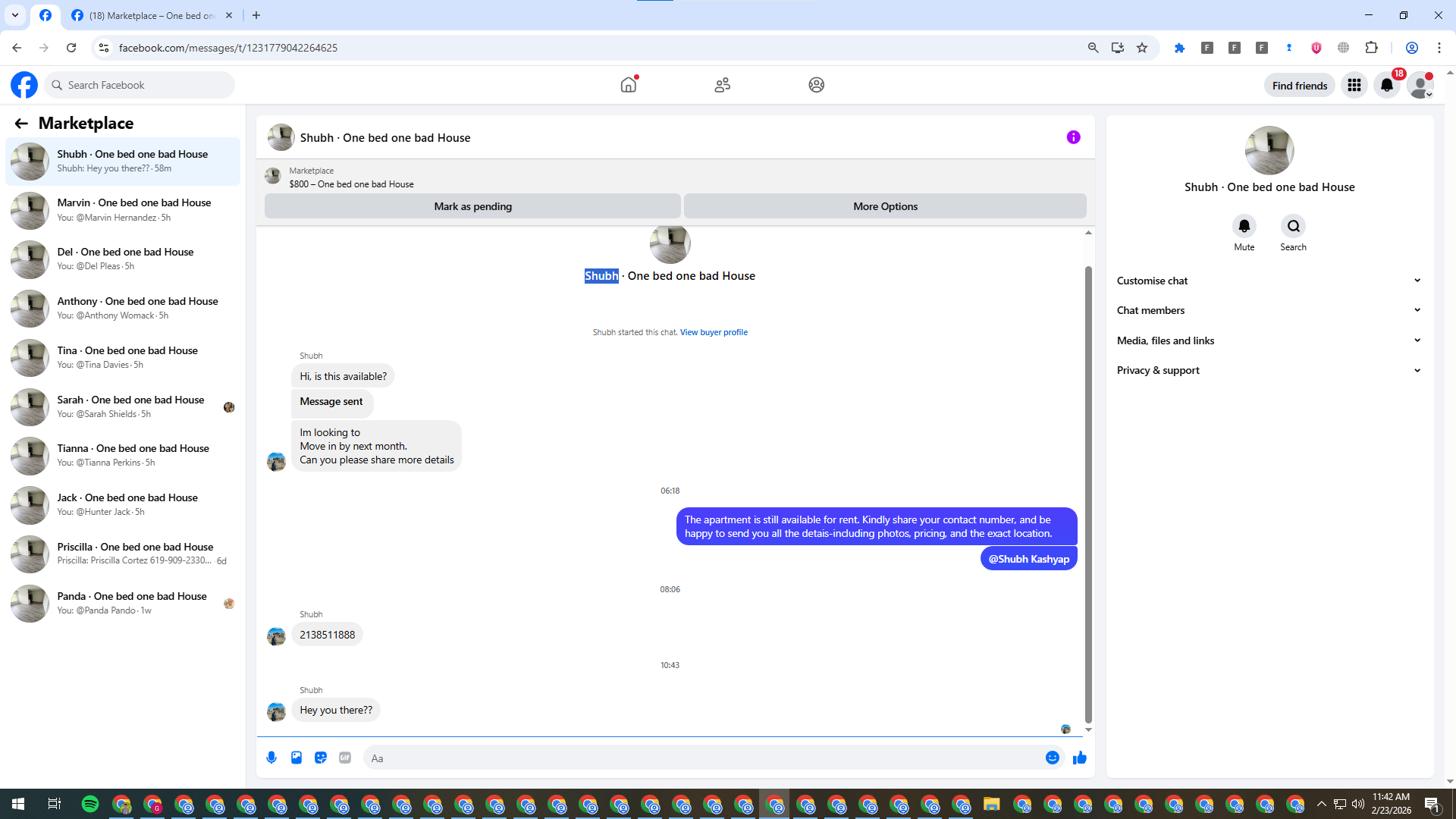Expand the Chat members section
Image resolution: width=1456 pixels, height=819 pixels.
pos(1268,310)
